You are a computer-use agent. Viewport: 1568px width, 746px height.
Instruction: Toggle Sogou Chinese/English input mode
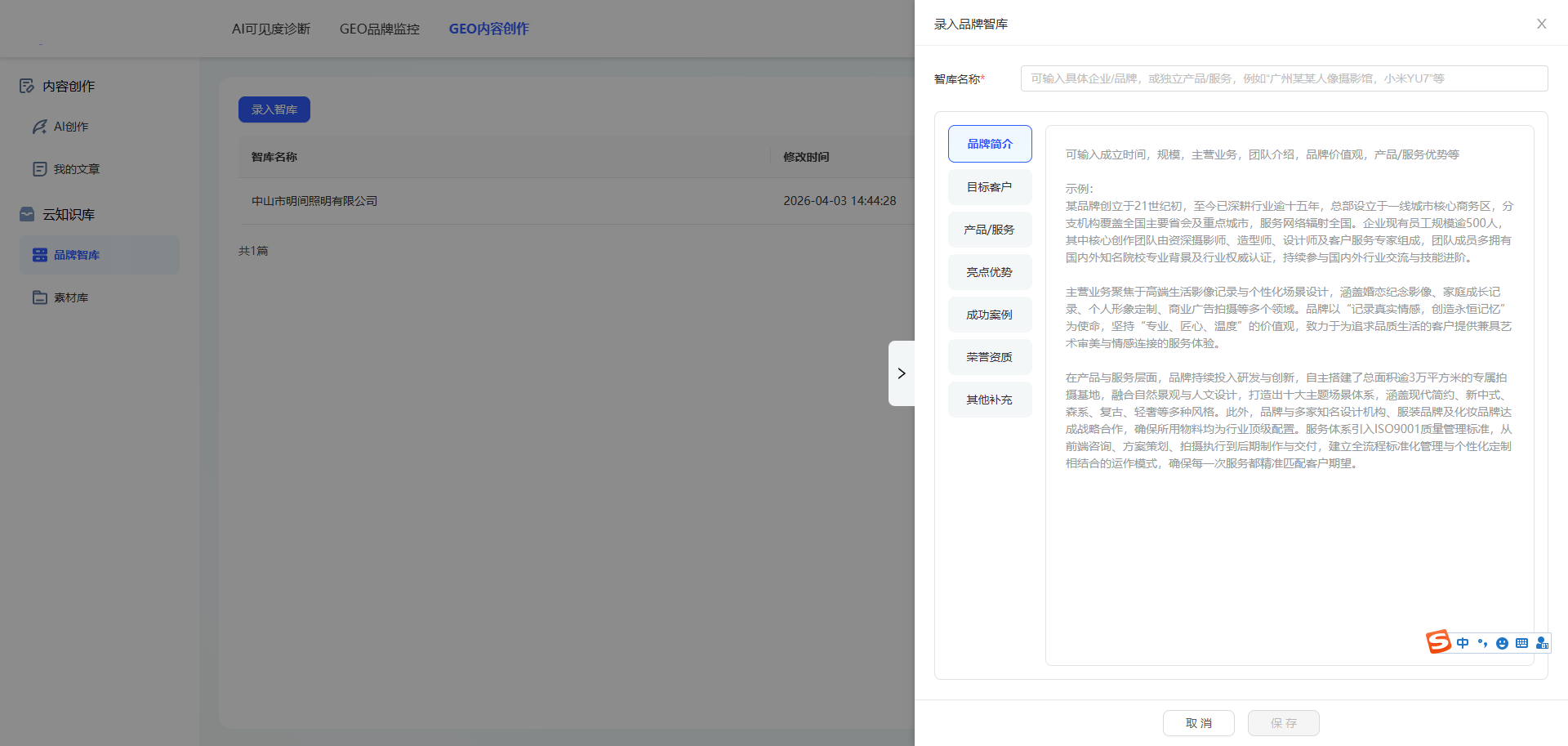coord(1462,643)
